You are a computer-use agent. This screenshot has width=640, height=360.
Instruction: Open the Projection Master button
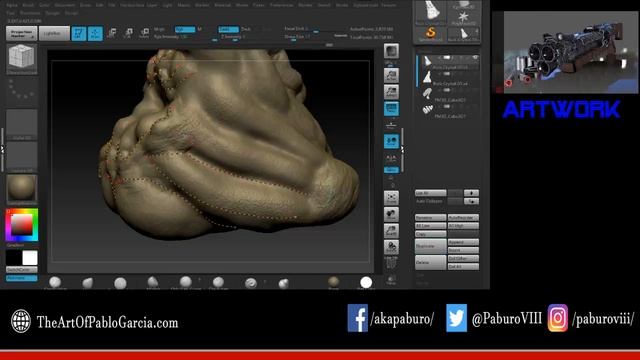22,33
